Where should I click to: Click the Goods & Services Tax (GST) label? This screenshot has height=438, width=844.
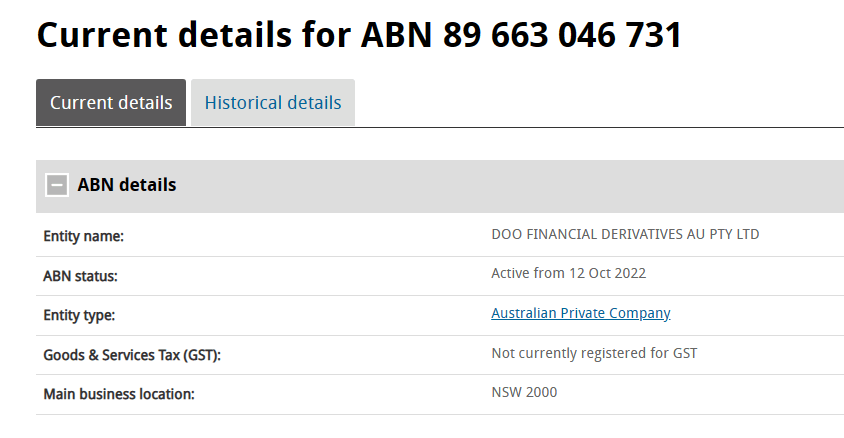(132, 355)
